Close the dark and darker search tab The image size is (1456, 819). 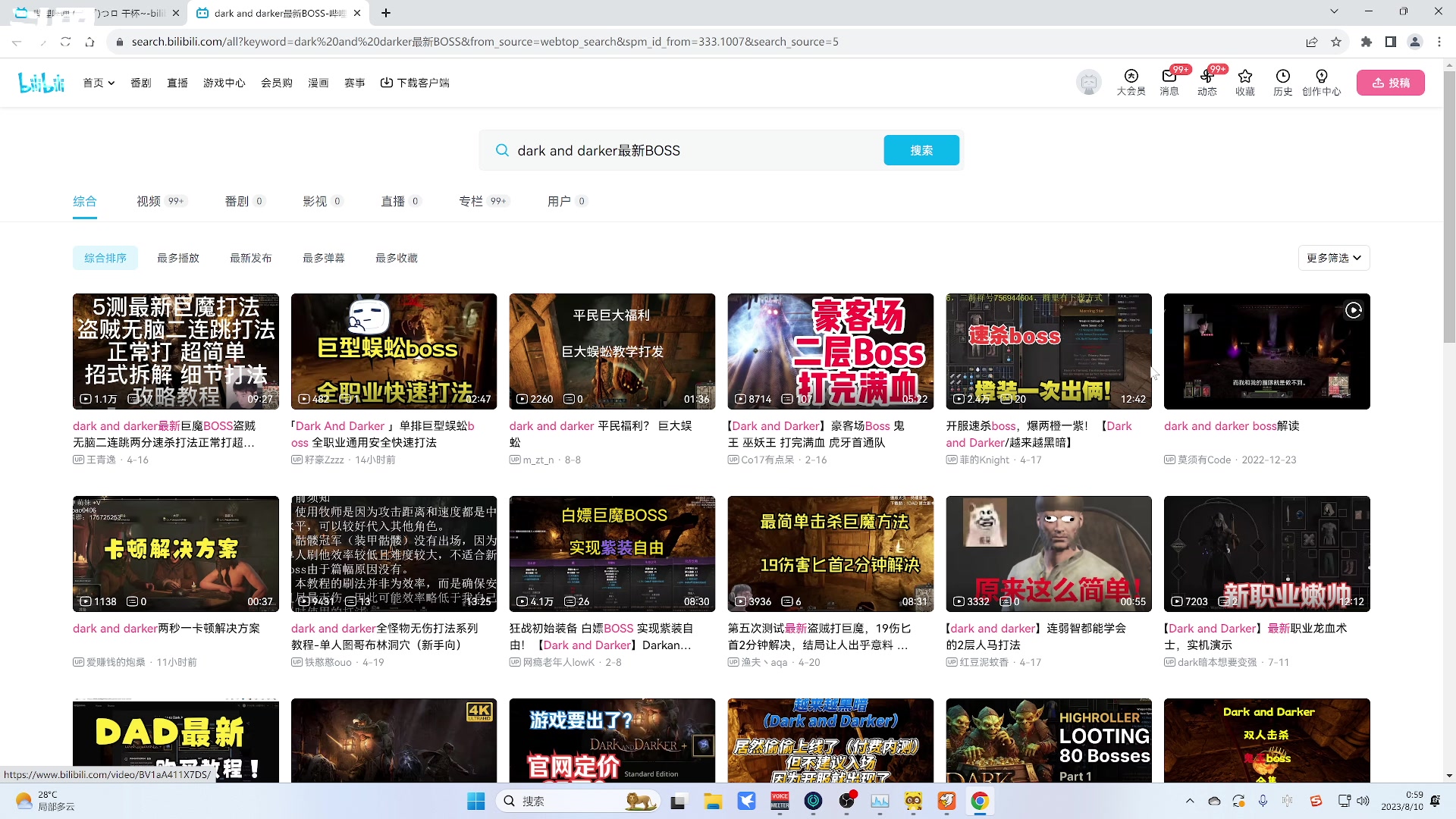point(357,13)
